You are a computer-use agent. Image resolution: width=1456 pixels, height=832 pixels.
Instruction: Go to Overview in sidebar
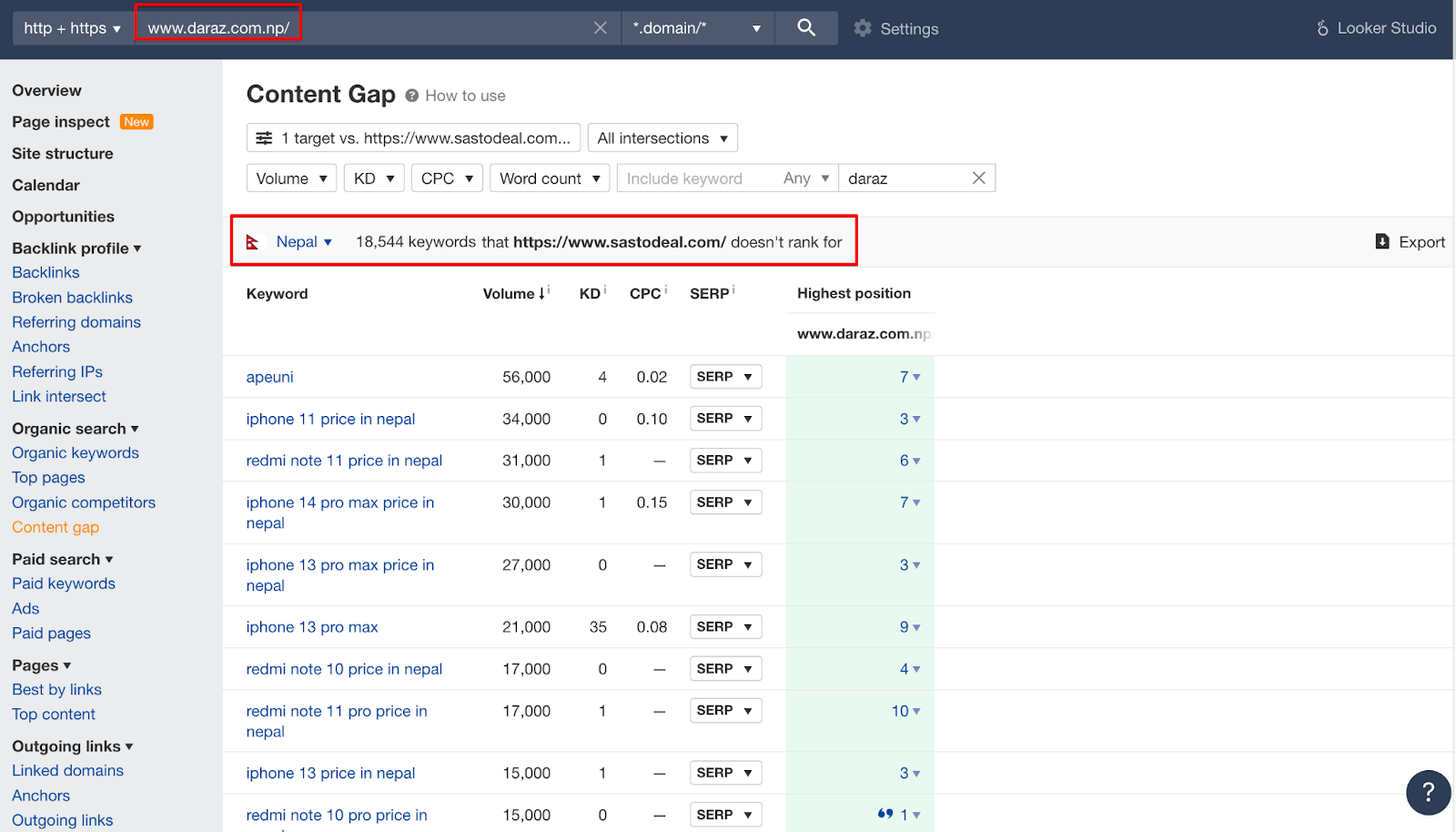pos(46,91)
